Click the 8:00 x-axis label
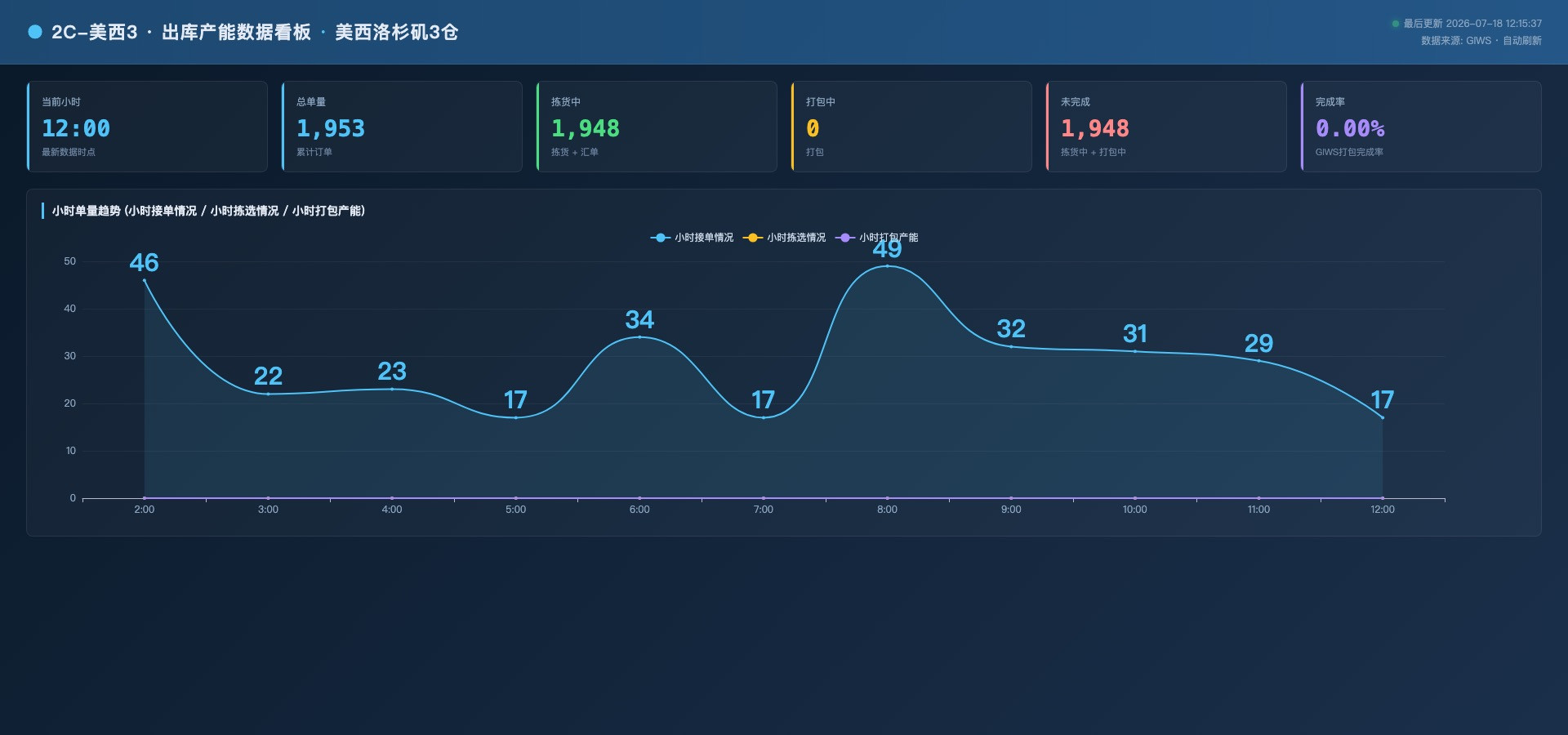The image size is (1568, 735). [887, 510]
